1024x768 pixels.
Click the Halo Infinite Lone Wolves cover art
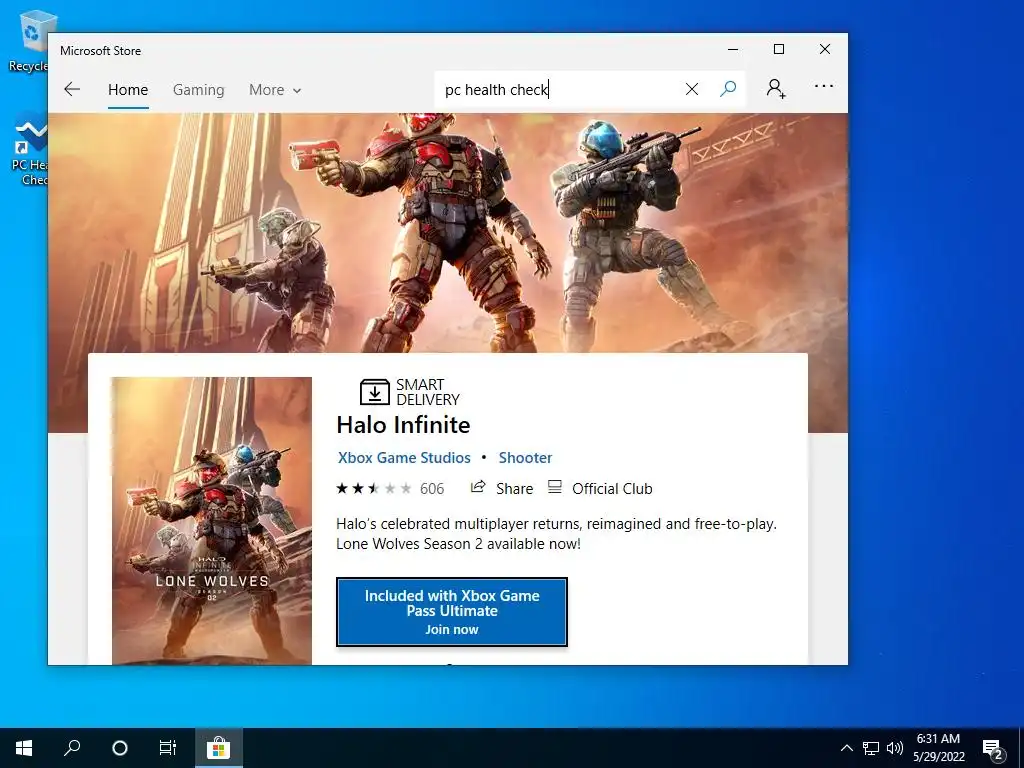coord(212,520)
